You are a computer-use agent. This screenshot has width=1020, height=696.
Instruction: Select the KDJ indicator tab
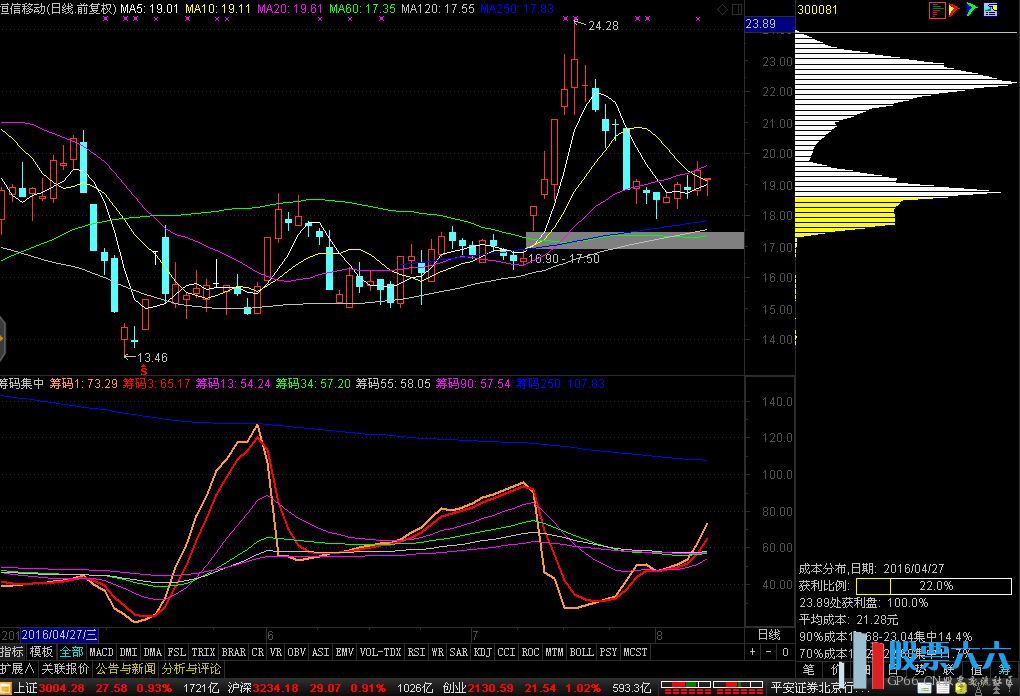tap(482, 652)
